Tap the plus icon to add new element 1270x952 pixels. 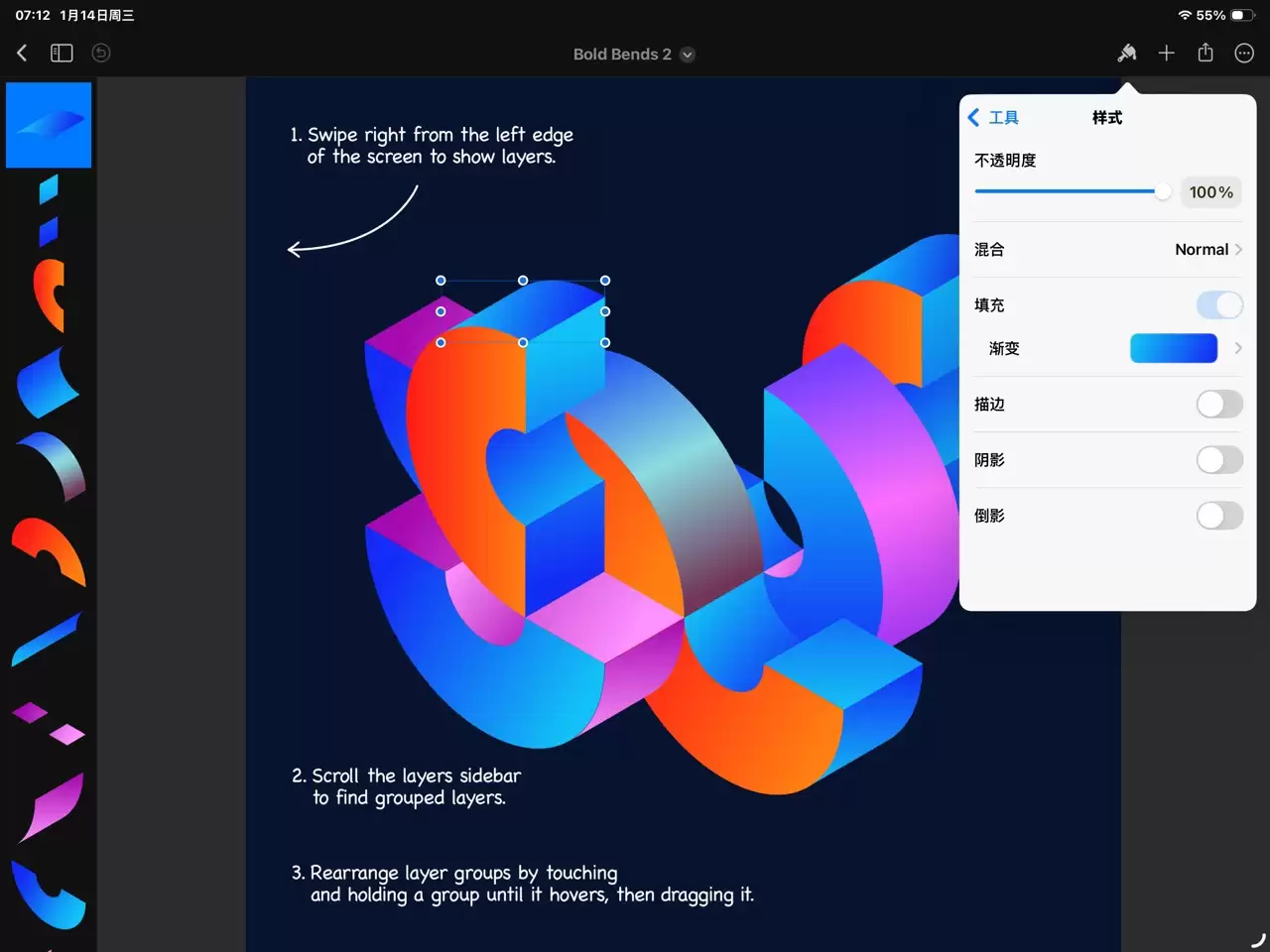(x=1166, y=53)
